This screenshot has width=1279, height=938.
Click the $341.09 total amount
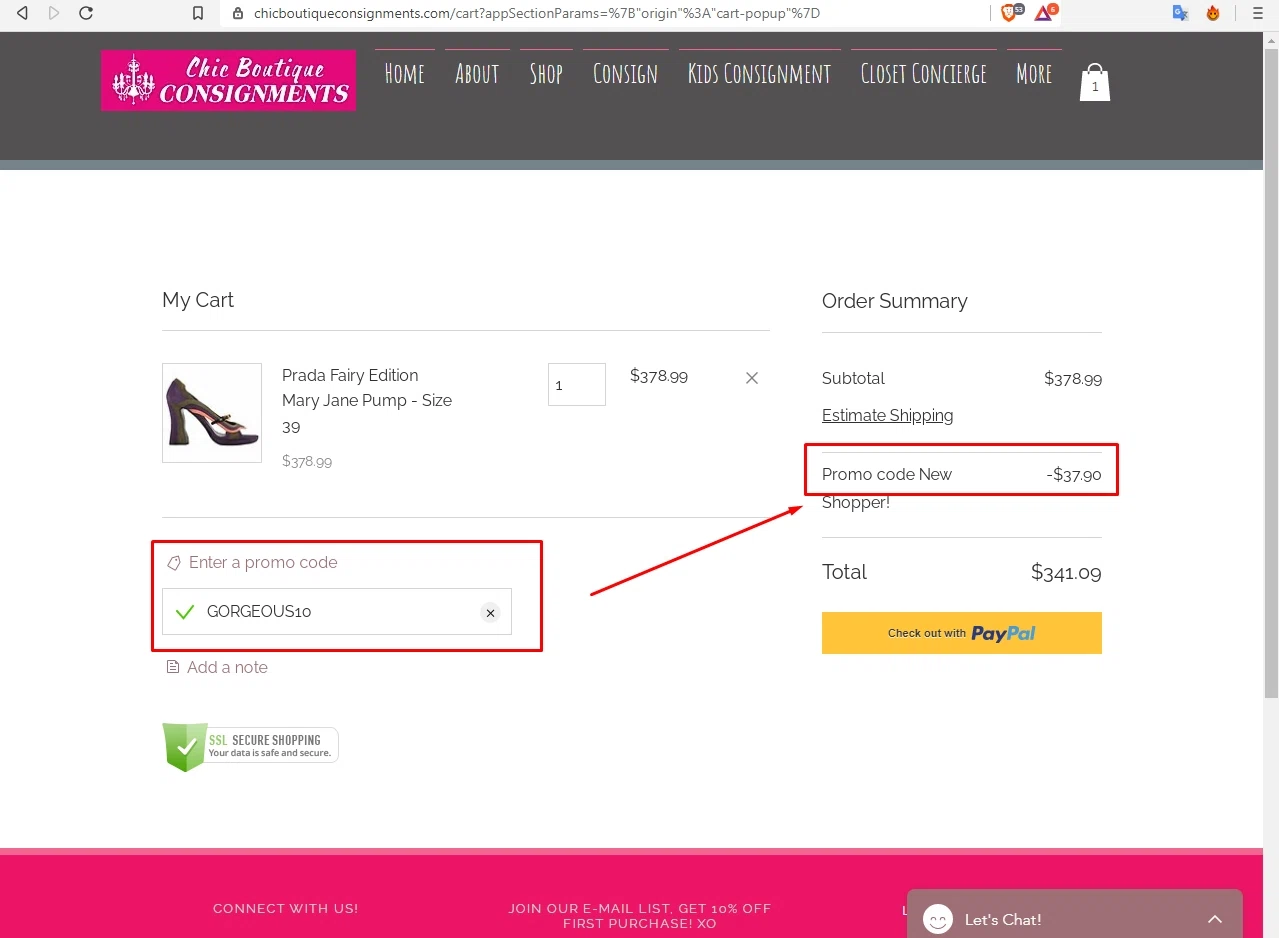[x=1066, y=573]
